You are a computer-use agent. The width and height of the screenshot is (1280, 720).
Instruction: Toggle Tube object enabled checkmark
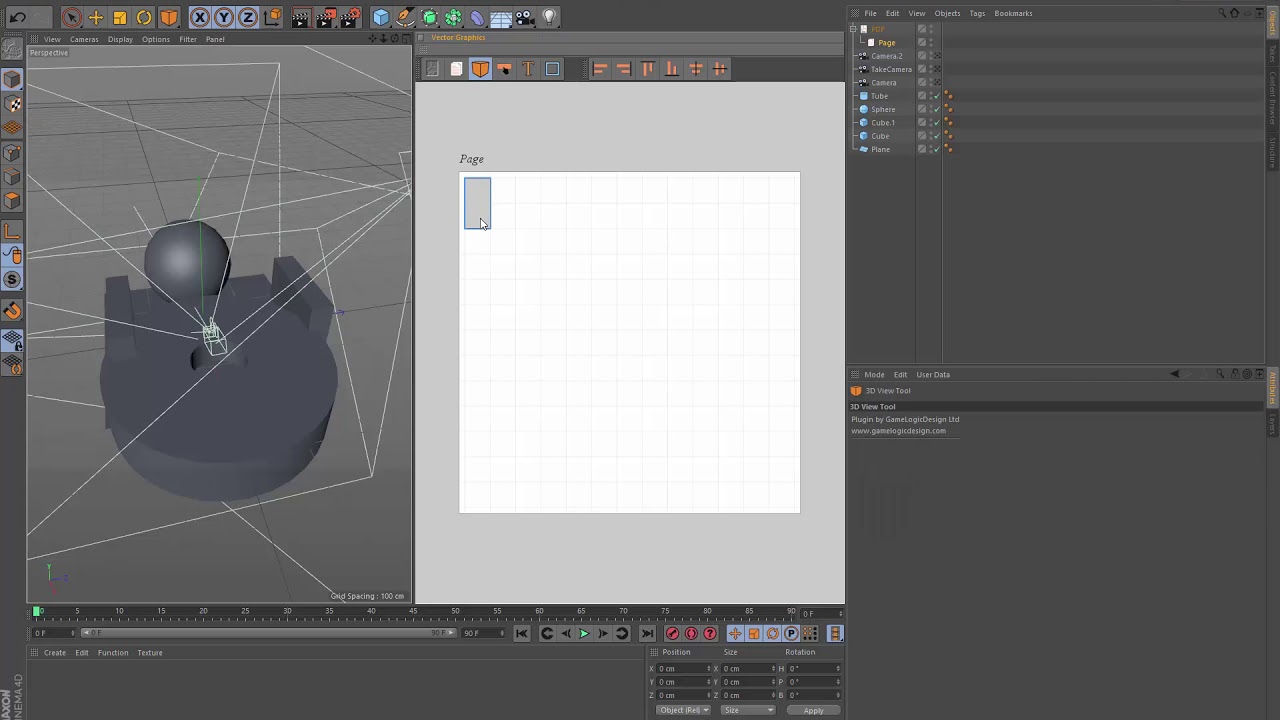point(937,96)
